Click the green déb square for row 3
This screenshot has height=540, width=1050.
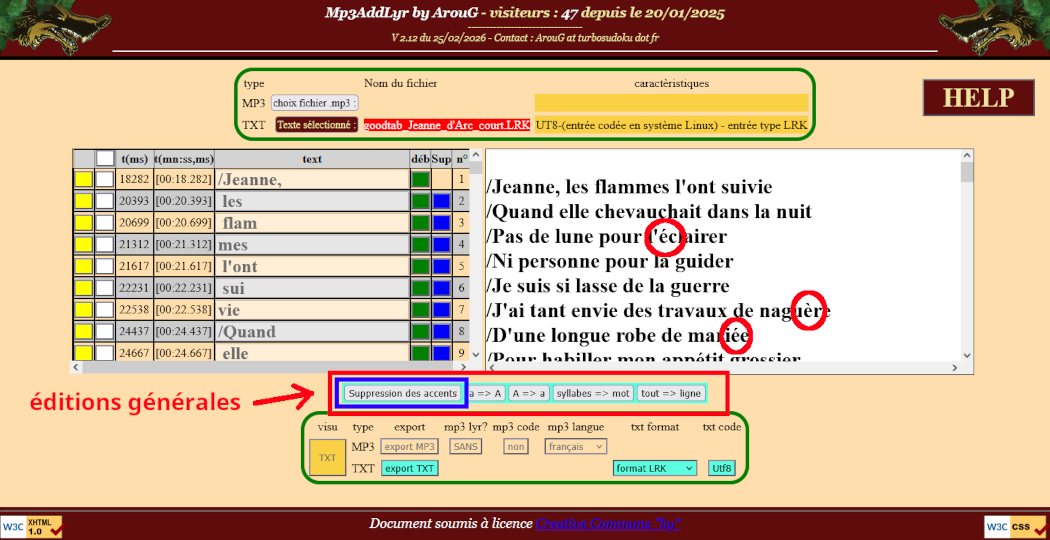420,223
